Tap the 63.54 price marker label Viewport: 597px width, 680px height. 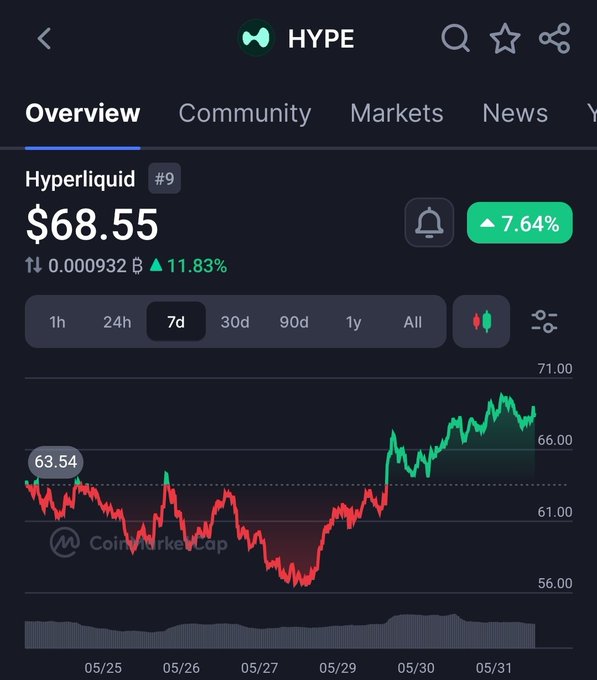click(x=55, y=461)
